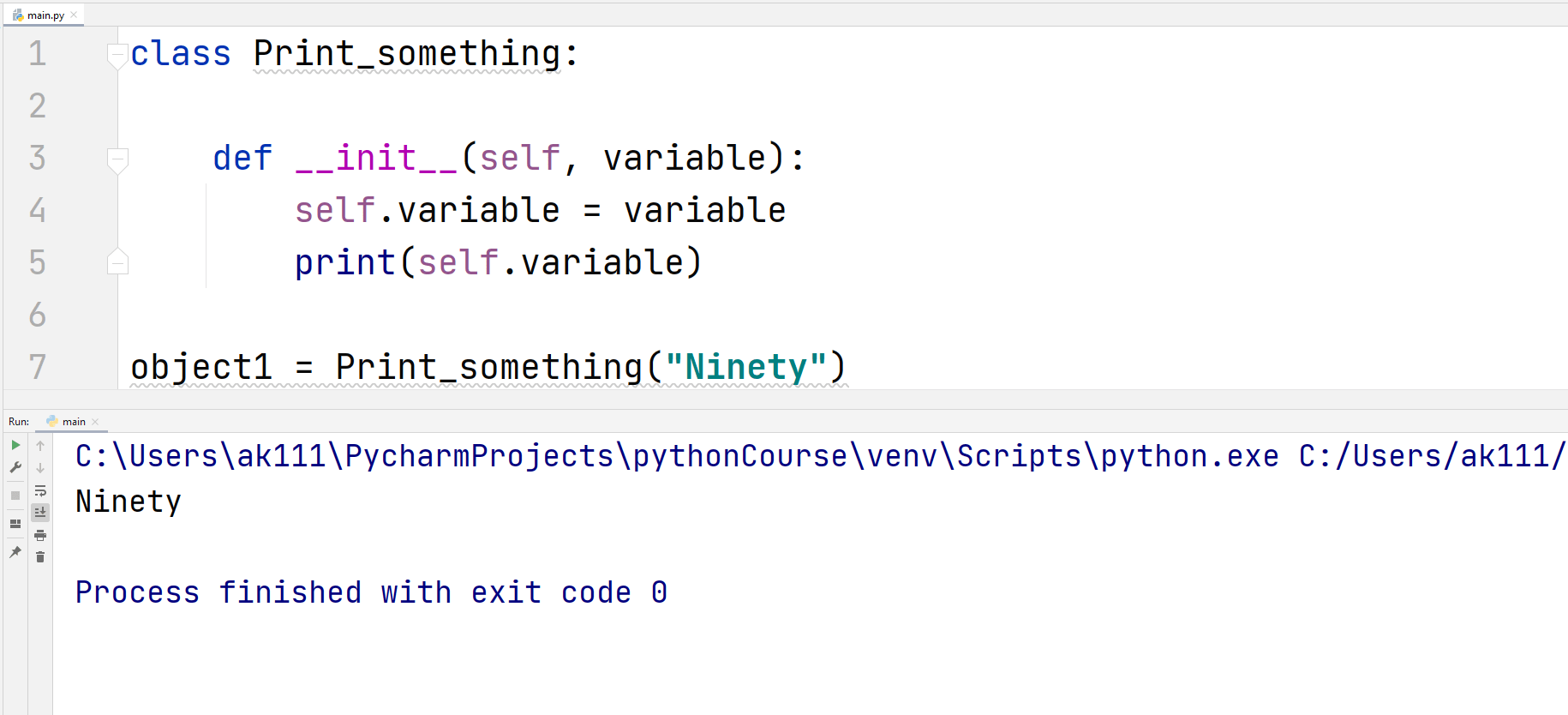Click the restore layout icon in Run panel
The height and width of the screenshot is (715, 1568).
(x=15, y=524)
